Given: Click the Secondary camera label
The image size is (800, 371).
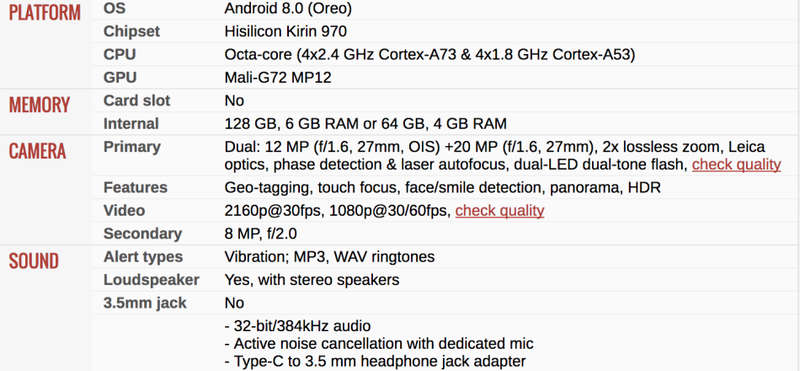Looking at the screenshot, I should pyautogui.click(x=143, y=234).
